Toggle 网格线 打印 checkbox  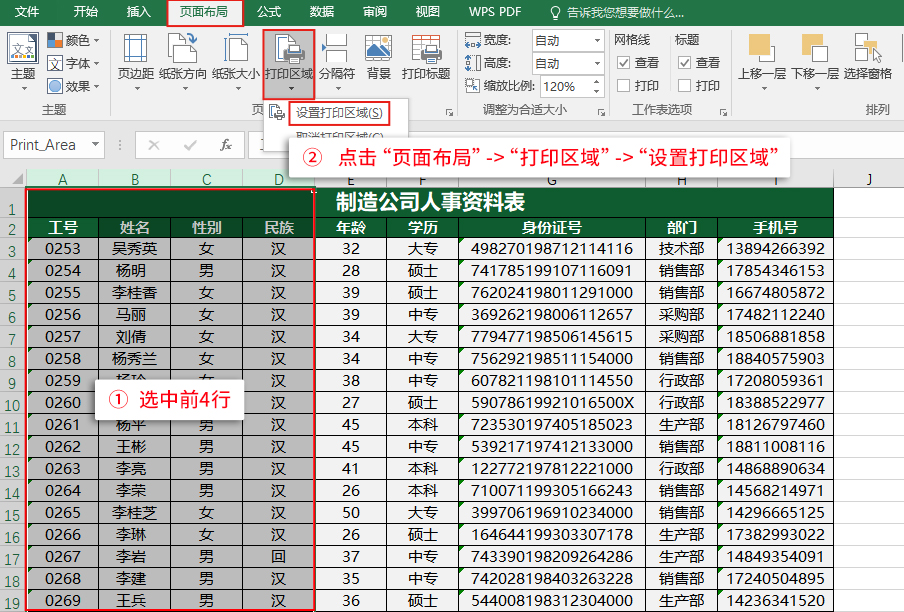[x=623, y=86]
